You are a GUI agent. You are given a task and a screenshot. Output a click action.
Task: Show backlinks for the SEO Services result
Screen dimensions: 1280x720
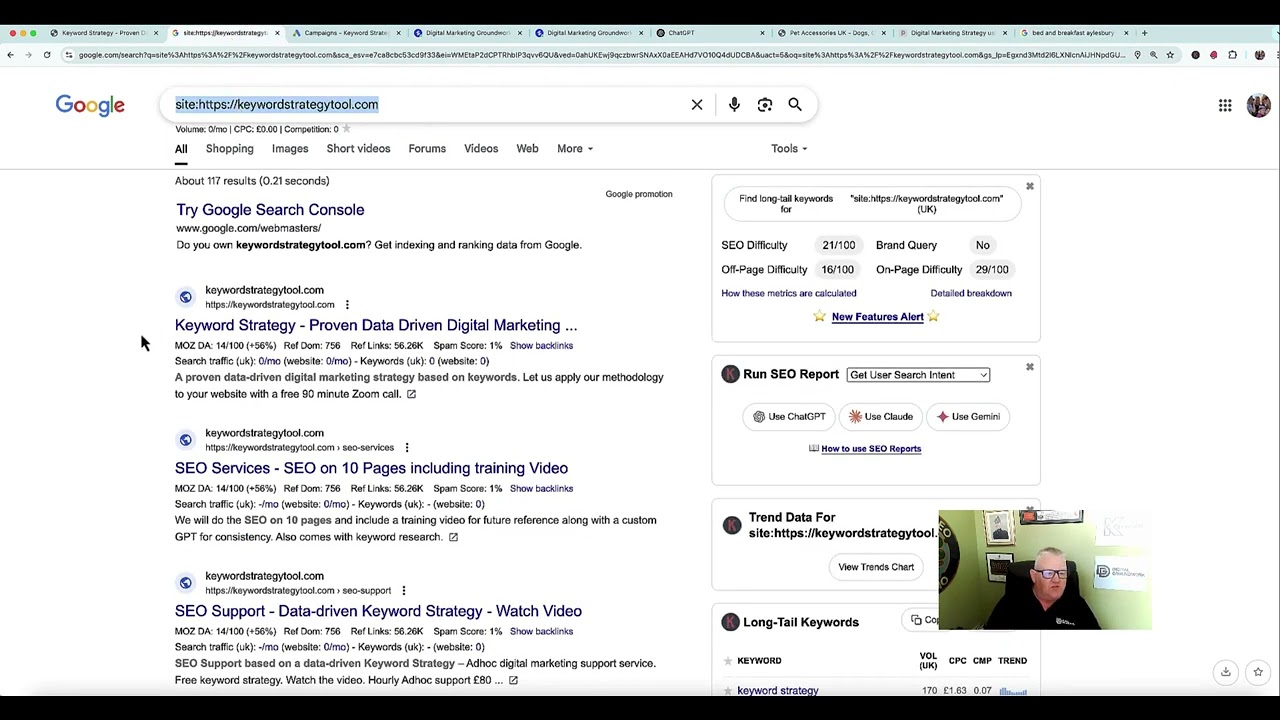coord(541,489)
